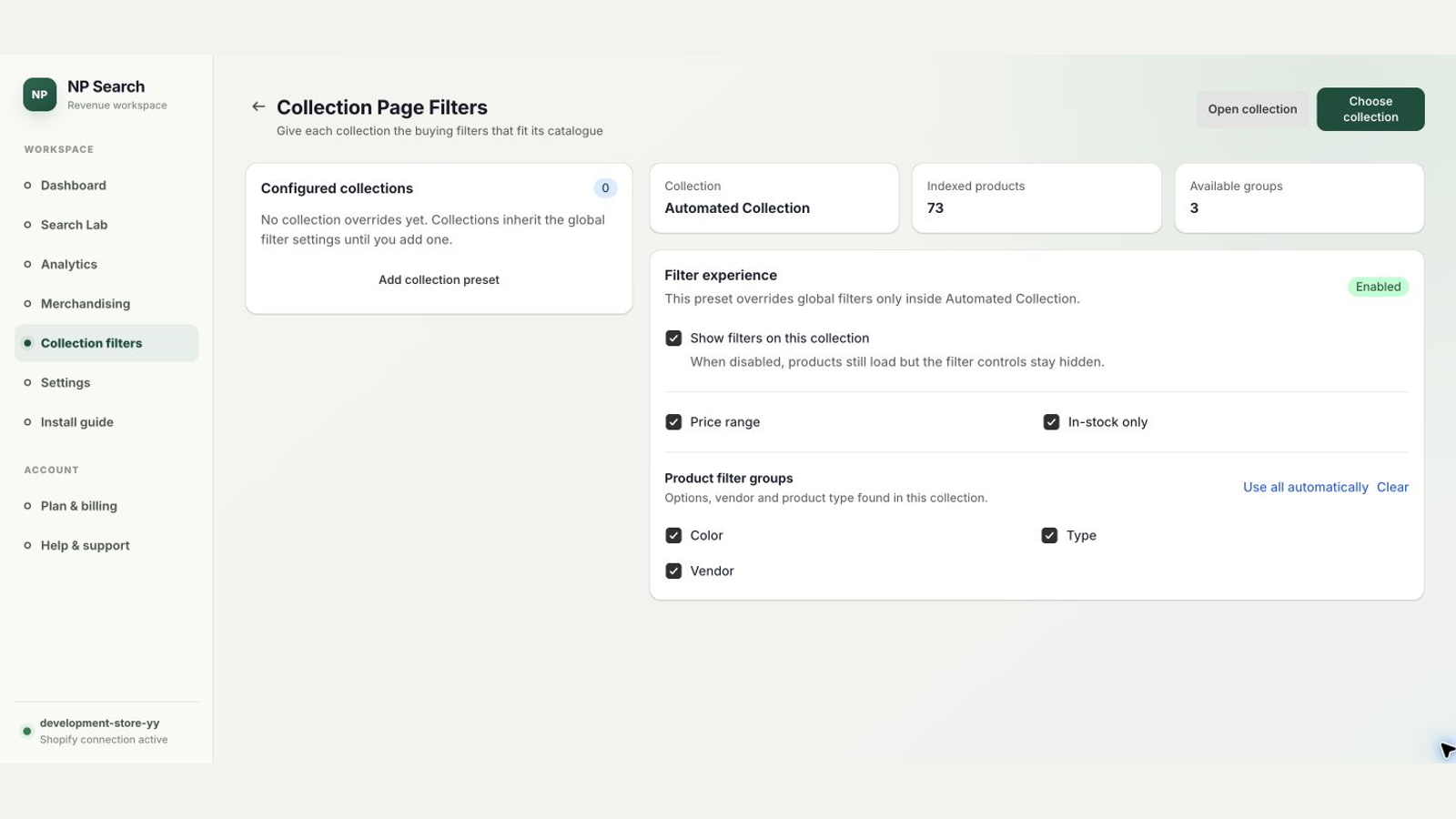Image resolution: width=1456 pixels, height=819 pixels.
Task: Open the Dashboard page
Action: point(106,186)
